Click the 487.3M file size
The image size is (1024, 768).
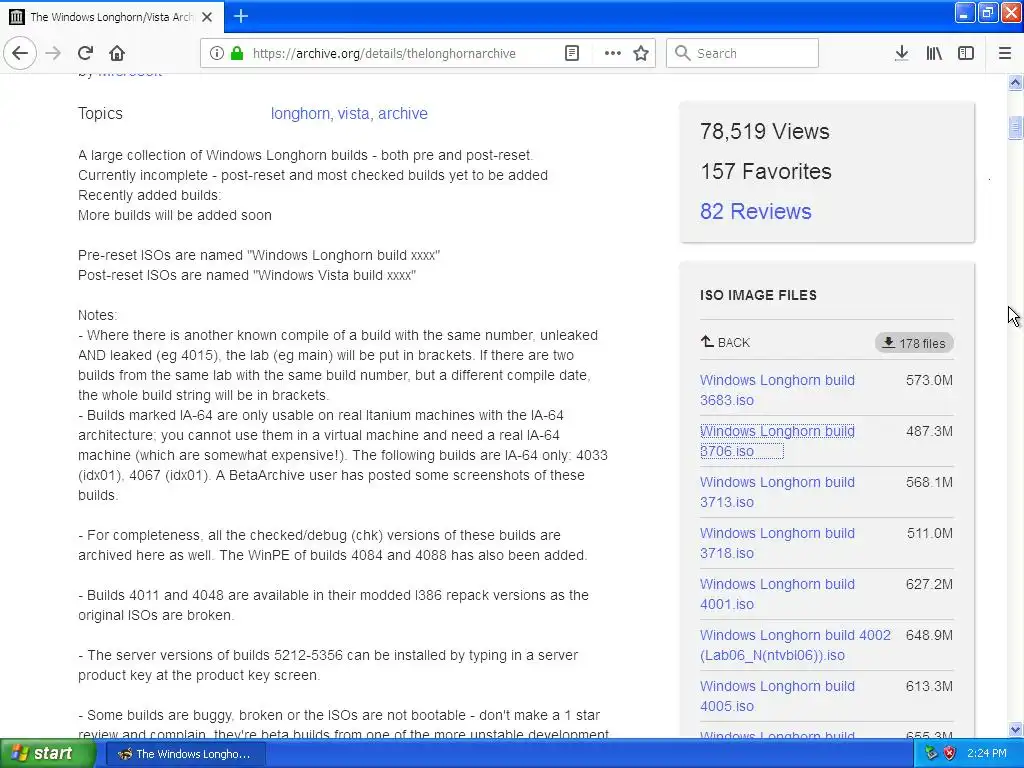click(x=929, y=431)
